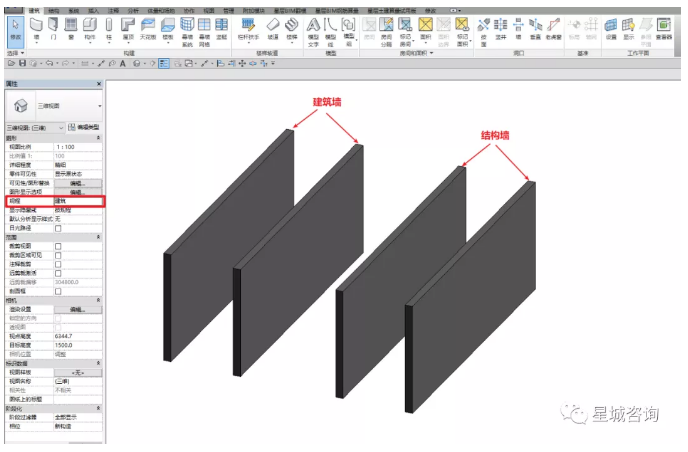Select the Door (门) tool

(54, 29)
